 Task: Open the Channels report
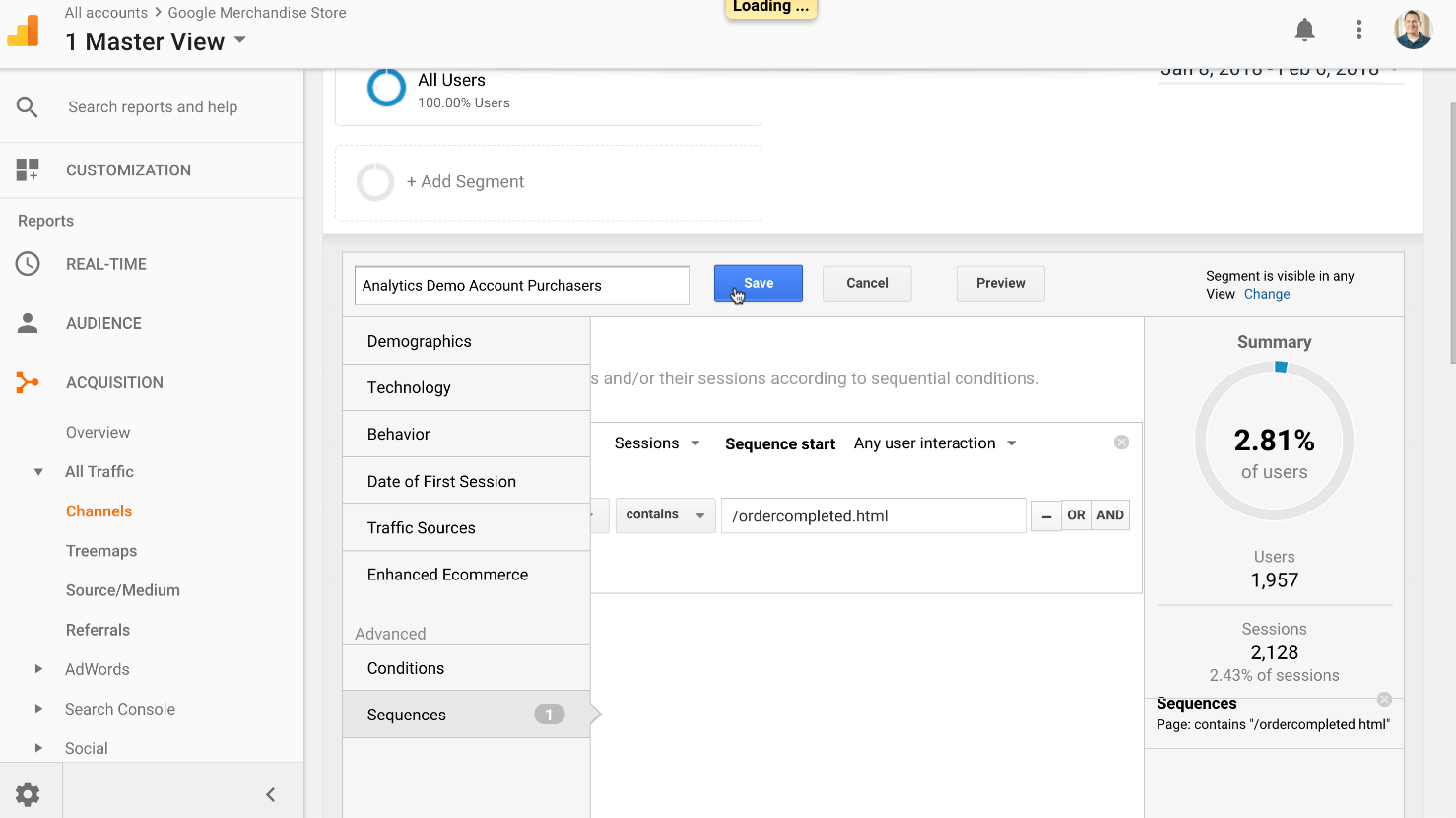pyautogui.click(x=99, y=511)
